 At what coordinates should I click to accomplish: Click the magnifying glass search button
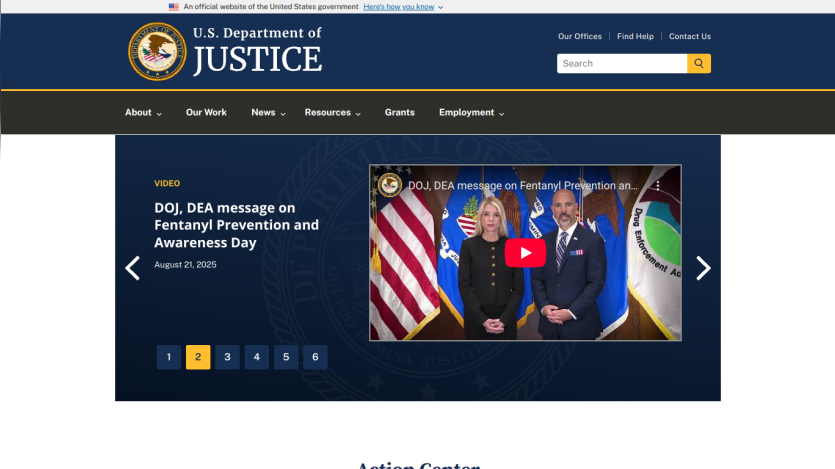pyautogui.click(x=699, y=63)
